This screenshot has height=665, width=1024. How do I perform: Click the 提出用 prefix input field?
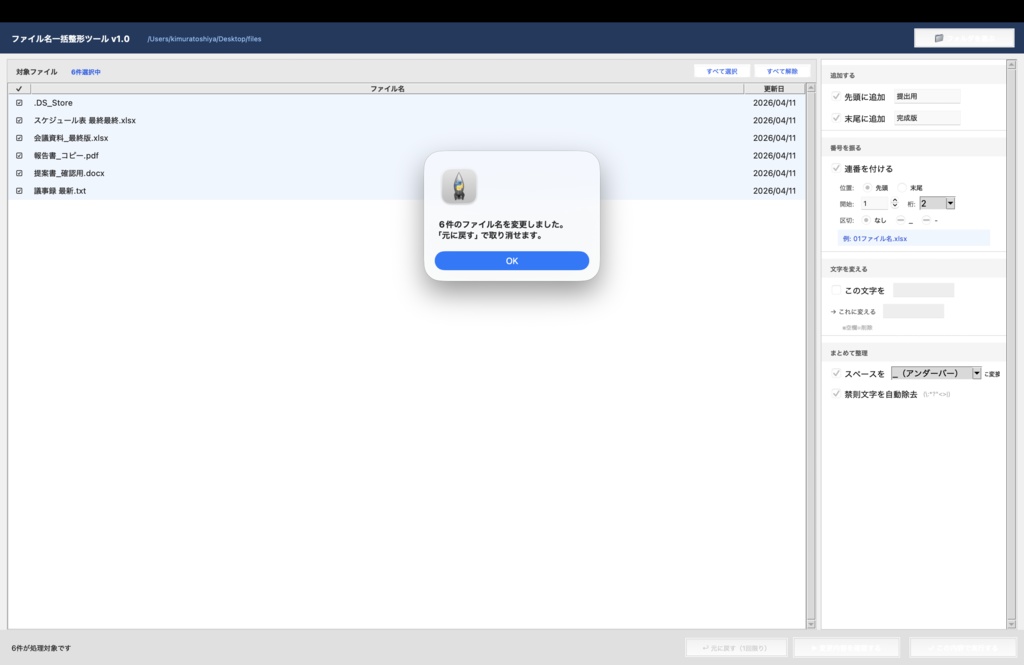(925, 96)
